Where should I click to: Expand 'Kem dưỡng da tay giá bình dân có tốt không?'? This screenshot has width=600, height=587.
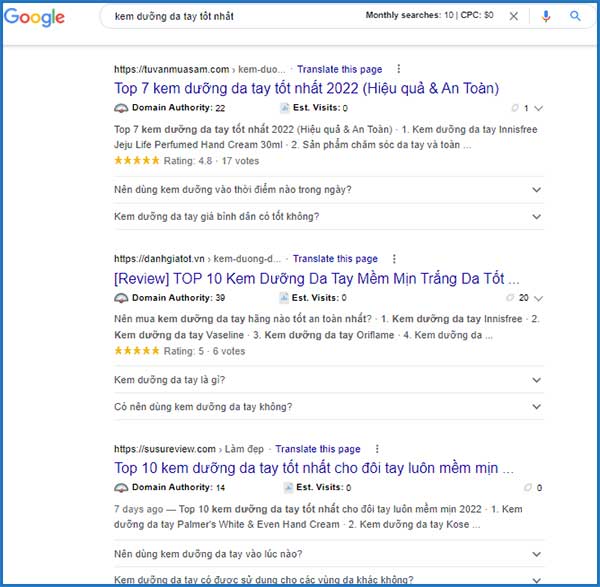coord(329,217)
